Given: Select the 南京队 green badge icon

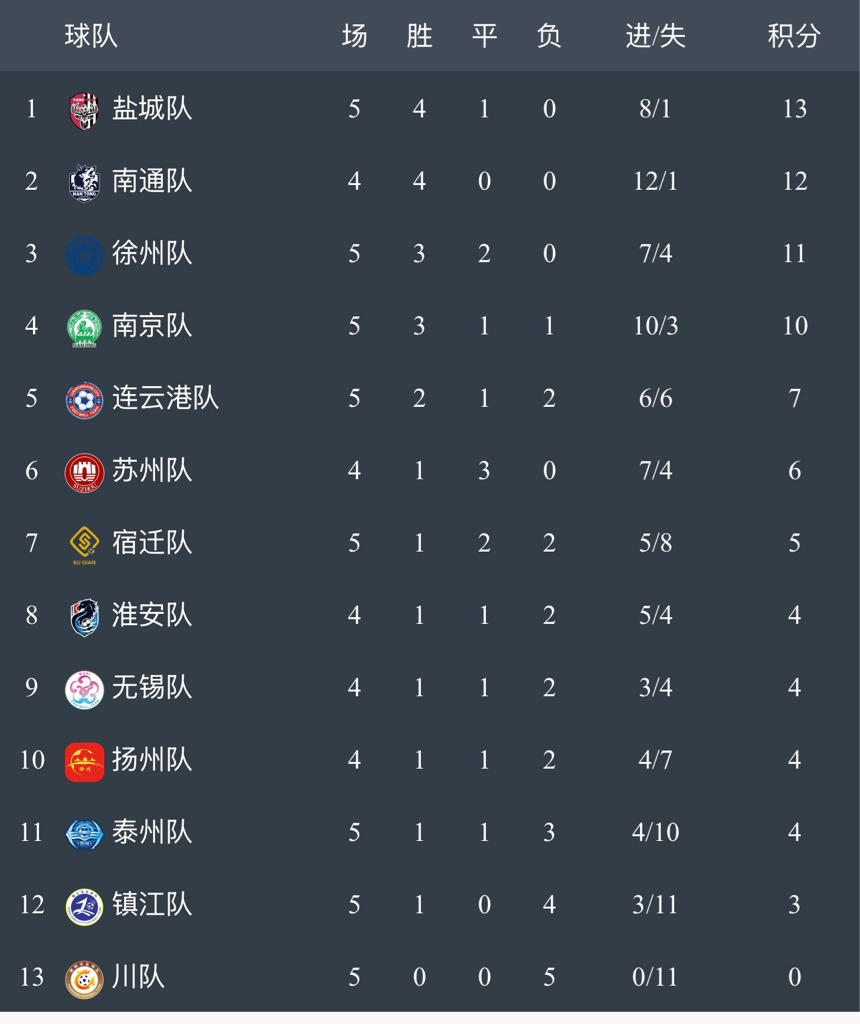Looking at the screenshot, I should tap(84, 328).
